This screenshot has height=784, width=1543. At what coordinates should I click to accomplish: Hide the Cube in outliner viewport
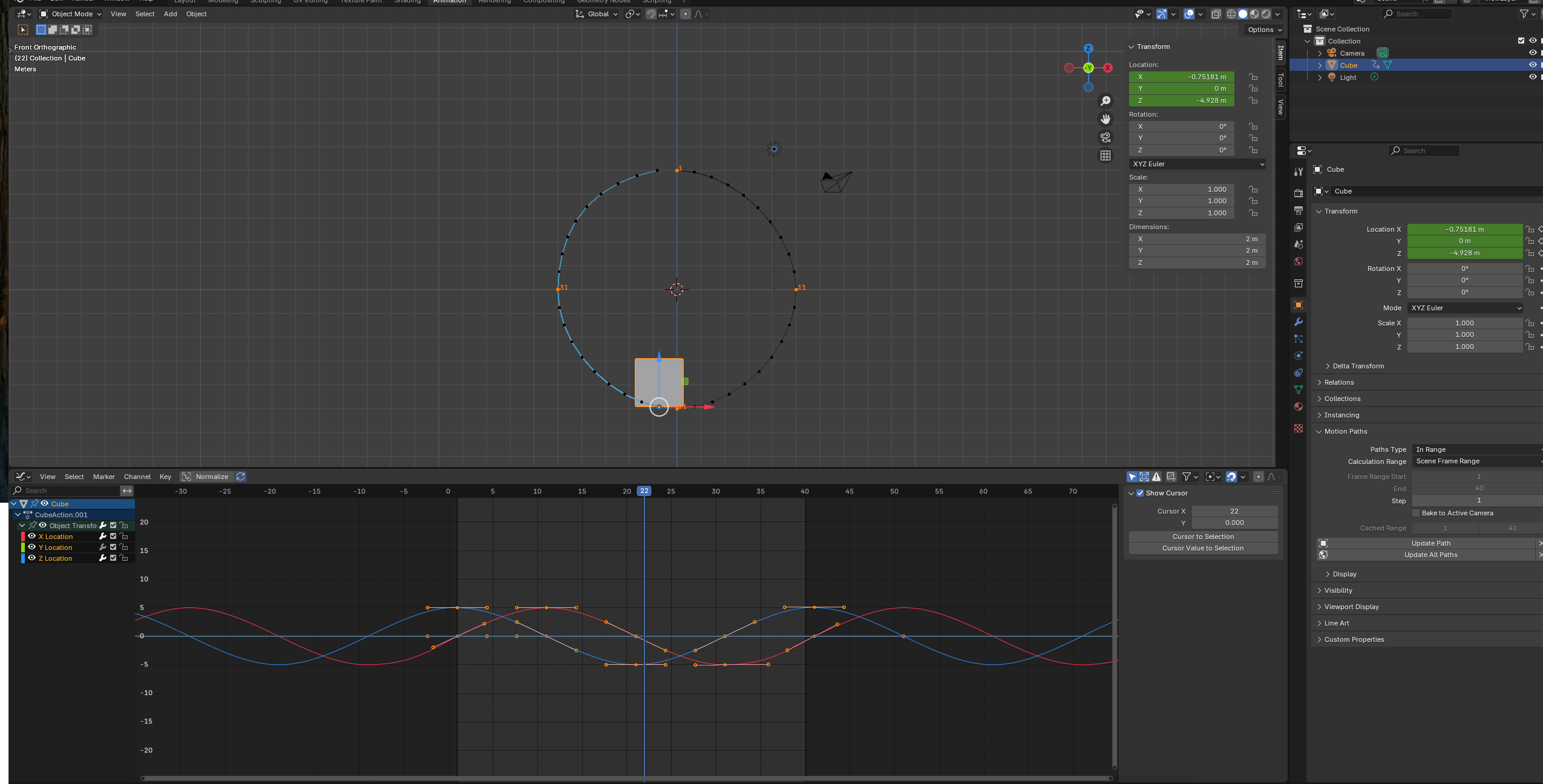pyautogui.click(x=1533, y=65)
